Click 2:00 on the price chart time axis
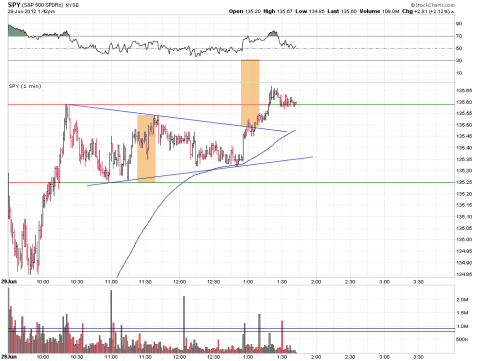This screenshot has width=480, height=361. [316, 282]
